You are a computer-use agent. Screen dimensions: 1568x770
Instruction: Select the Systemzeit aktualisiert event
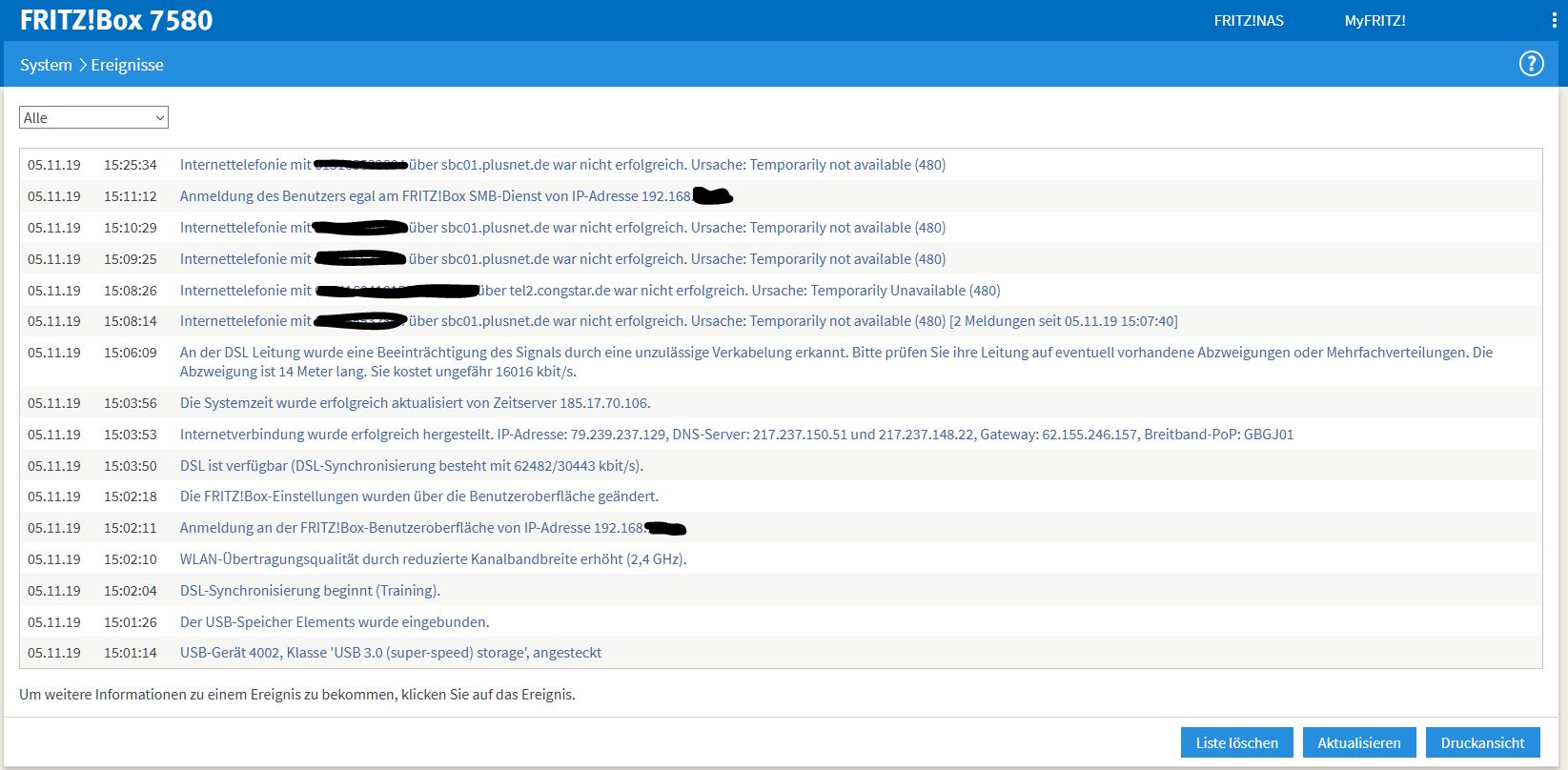tap(415, 402)
